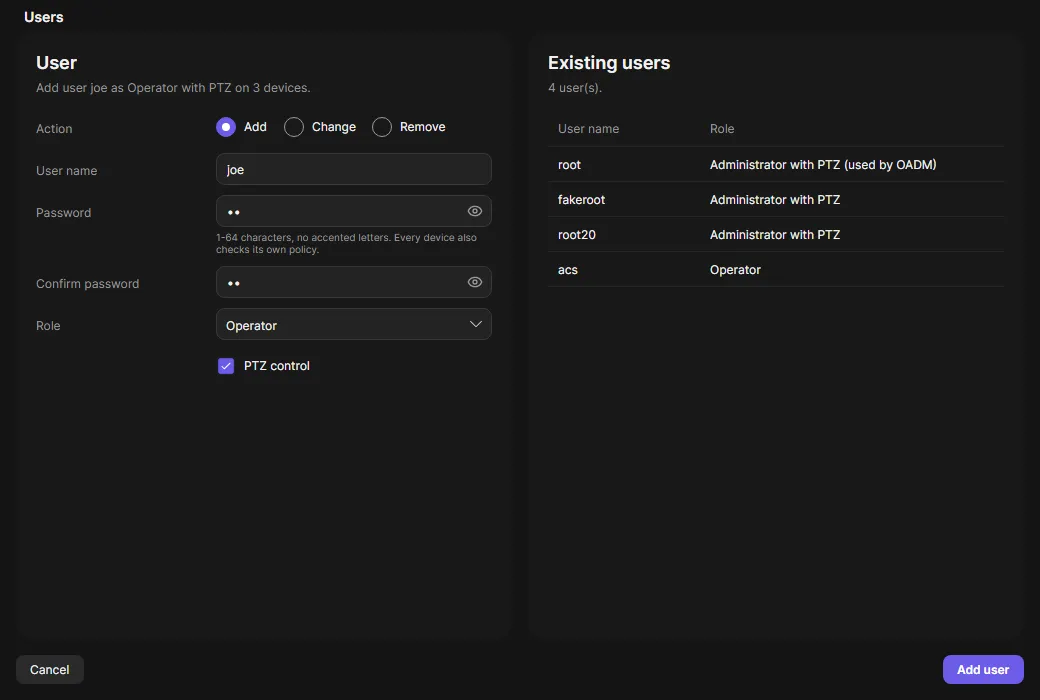Click the Existing users heading
This screenshot has width=1040, height=700.
pos(609,62)
